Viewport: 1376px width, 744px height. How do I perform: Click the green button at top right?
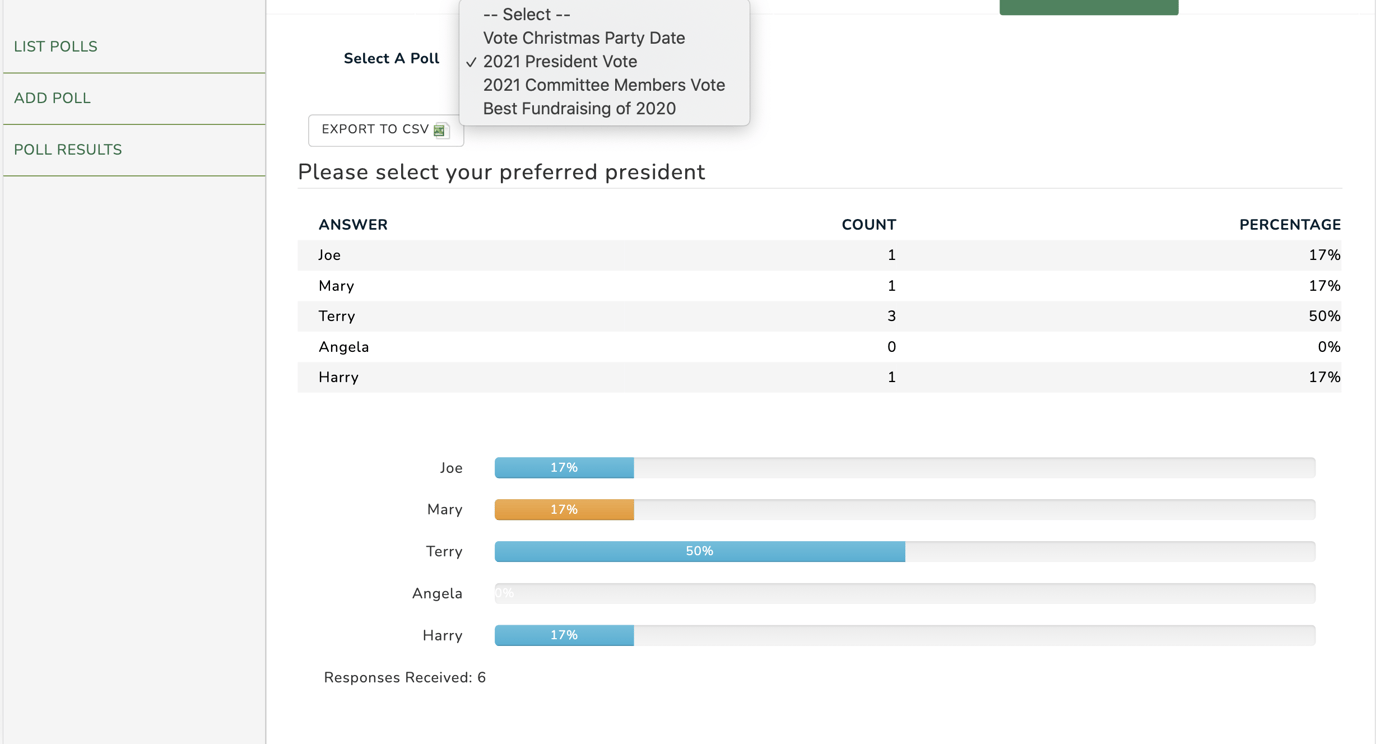coord(1088,6)
